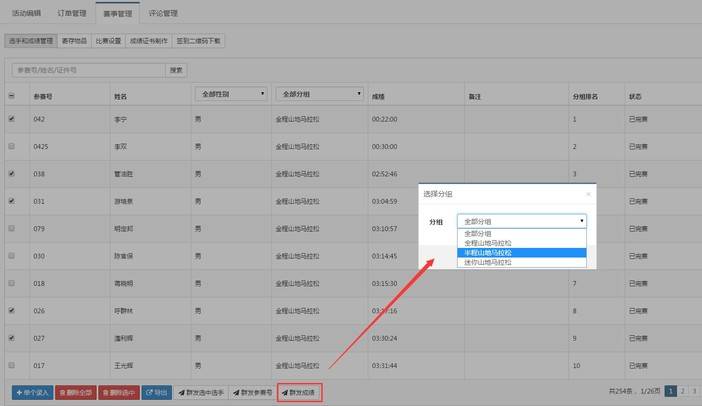Open the 评论管理 tab
This screenshot has height=406, width=702.
click(162, 13)
